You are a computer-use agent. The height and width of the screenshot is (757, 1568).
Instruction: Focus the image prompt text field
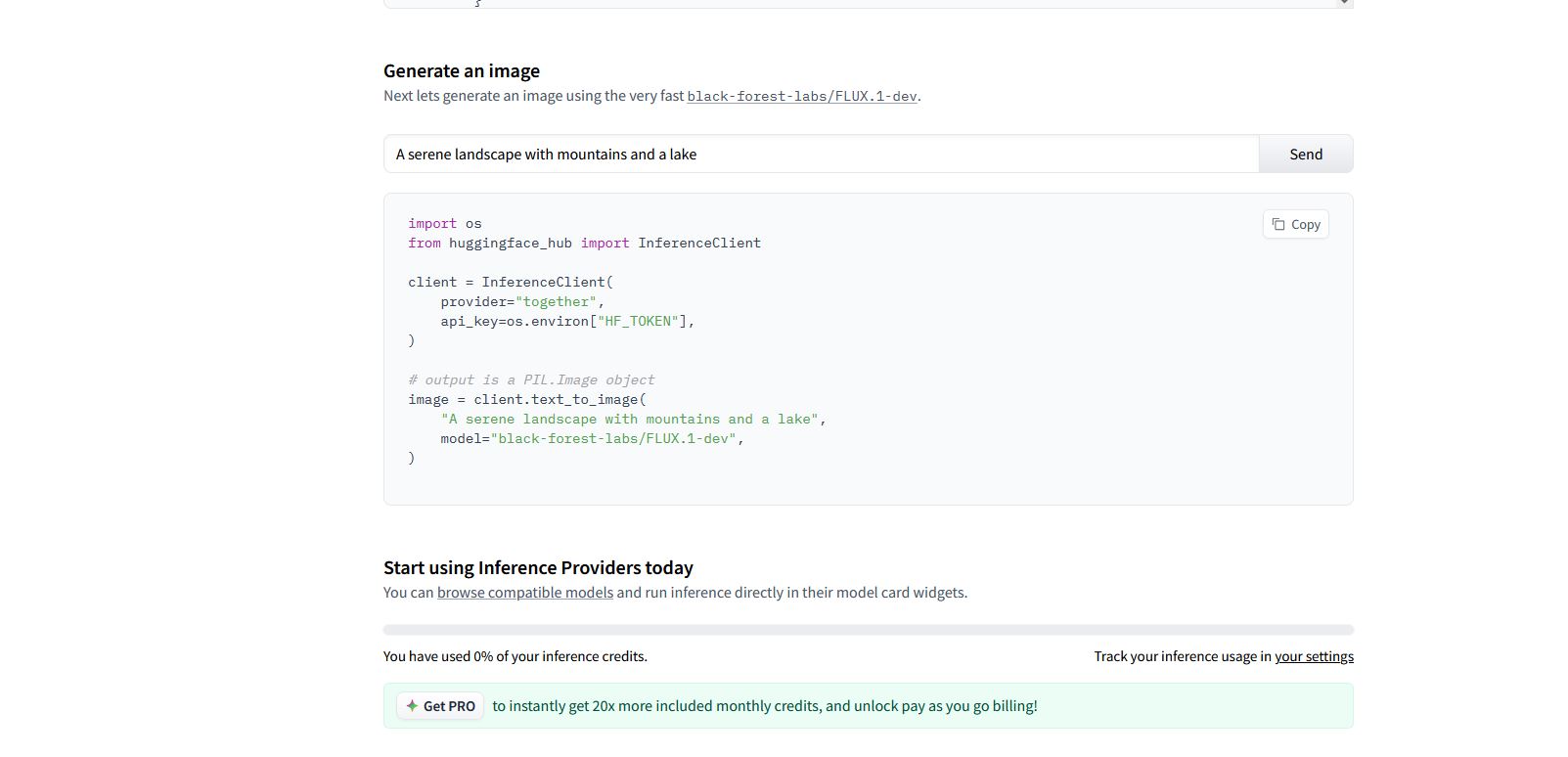(821, 155)
